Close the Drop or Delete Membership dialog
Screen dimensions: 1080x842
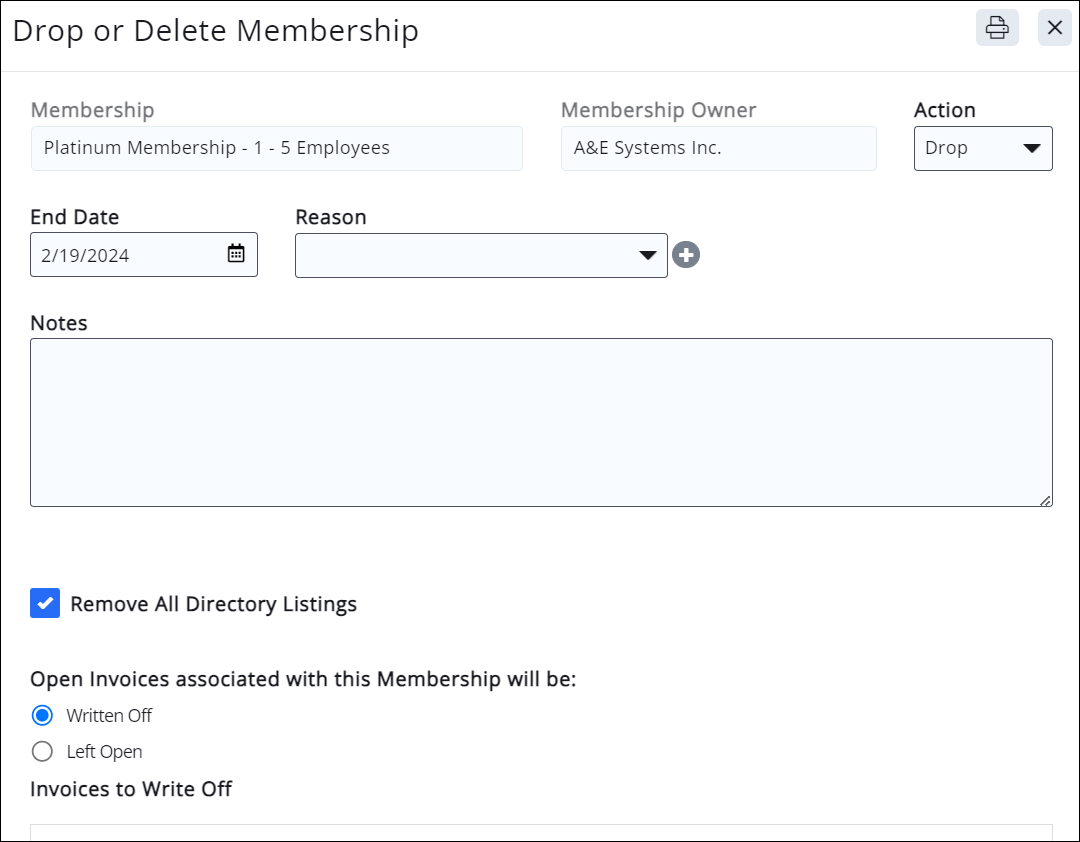pos(1054,28)
